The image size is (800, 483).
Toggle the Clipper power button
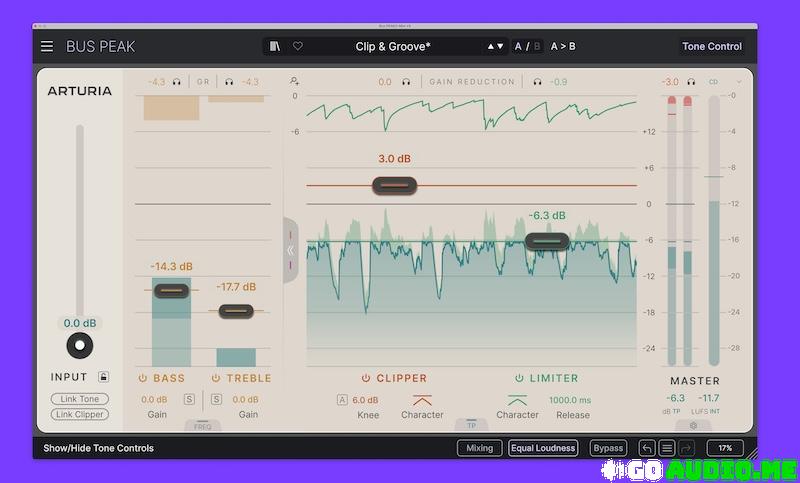tap(366, 378)
